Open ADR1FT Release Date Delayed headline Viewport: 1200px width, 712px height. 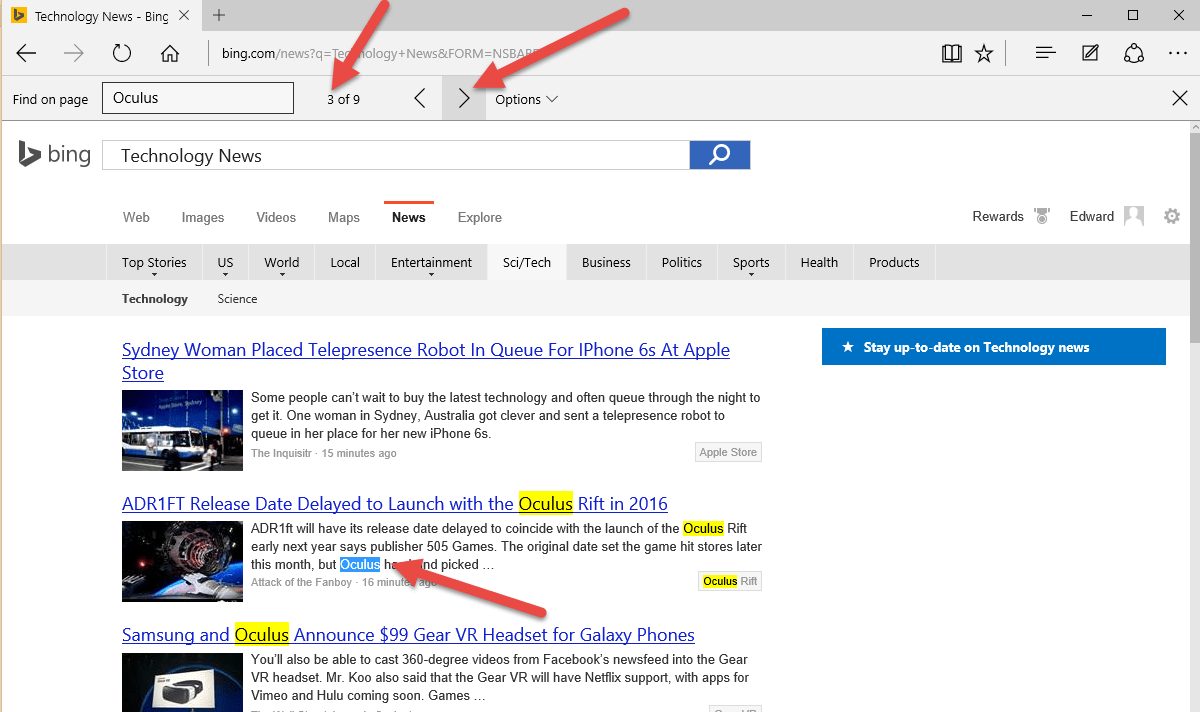pyautogui.click(x=395, y=503)
